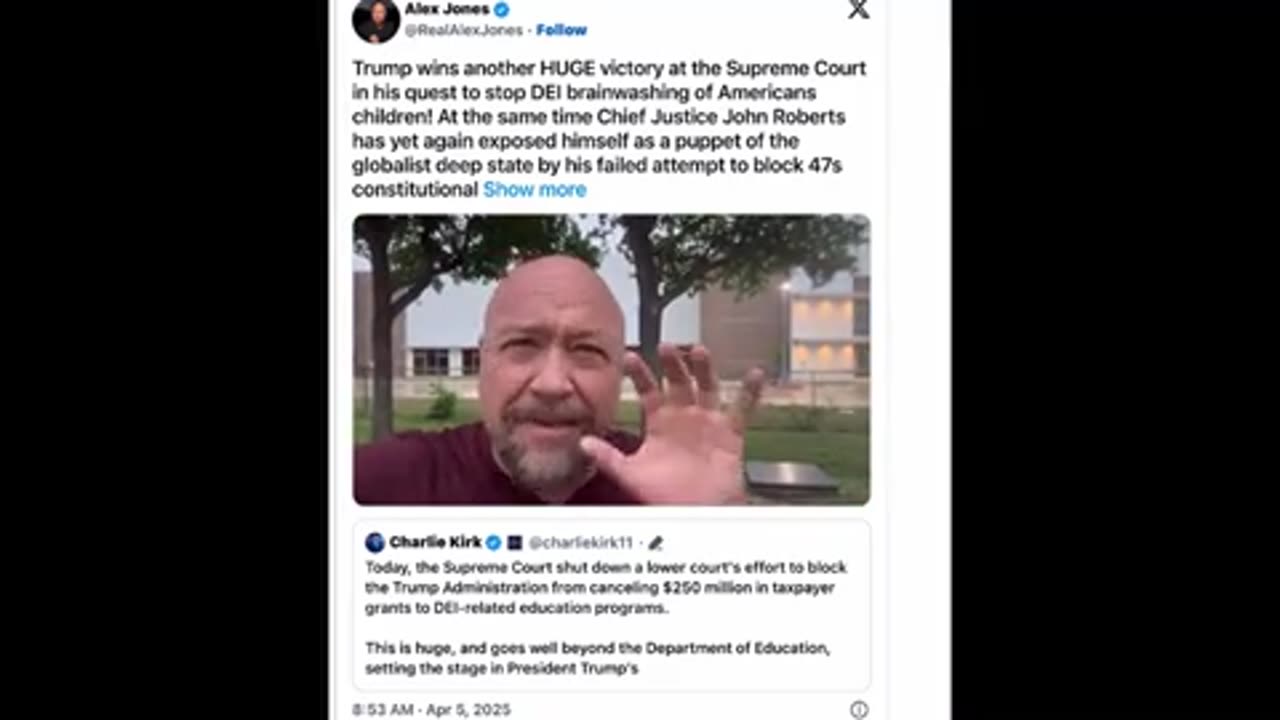Open the Charlie Kirk display name
Image resolution: width=1280 pixels, height=720 pixels.
(x=435, y=543)
